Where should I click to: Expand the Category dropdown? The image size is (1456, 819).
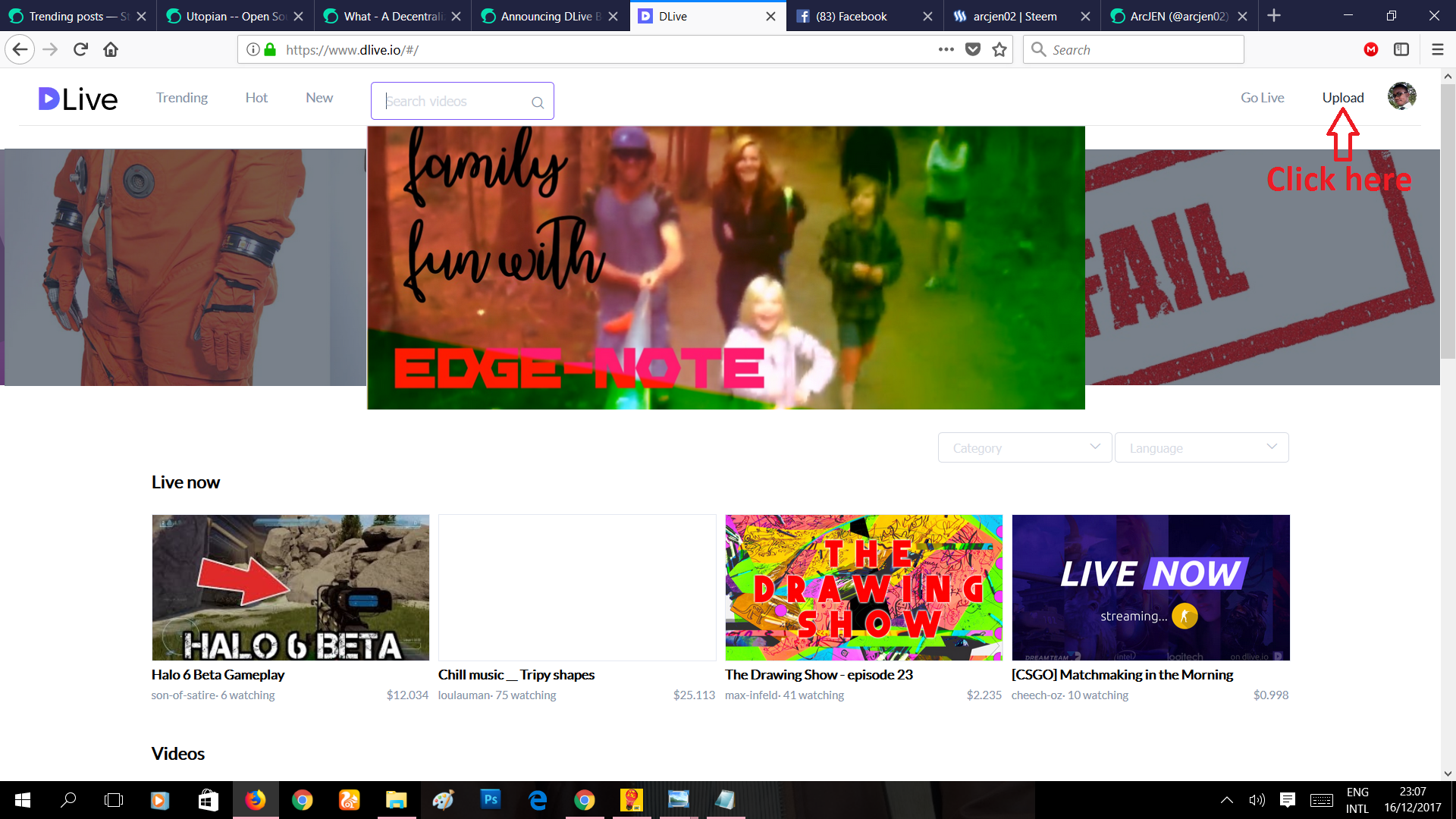point(1025,448)
